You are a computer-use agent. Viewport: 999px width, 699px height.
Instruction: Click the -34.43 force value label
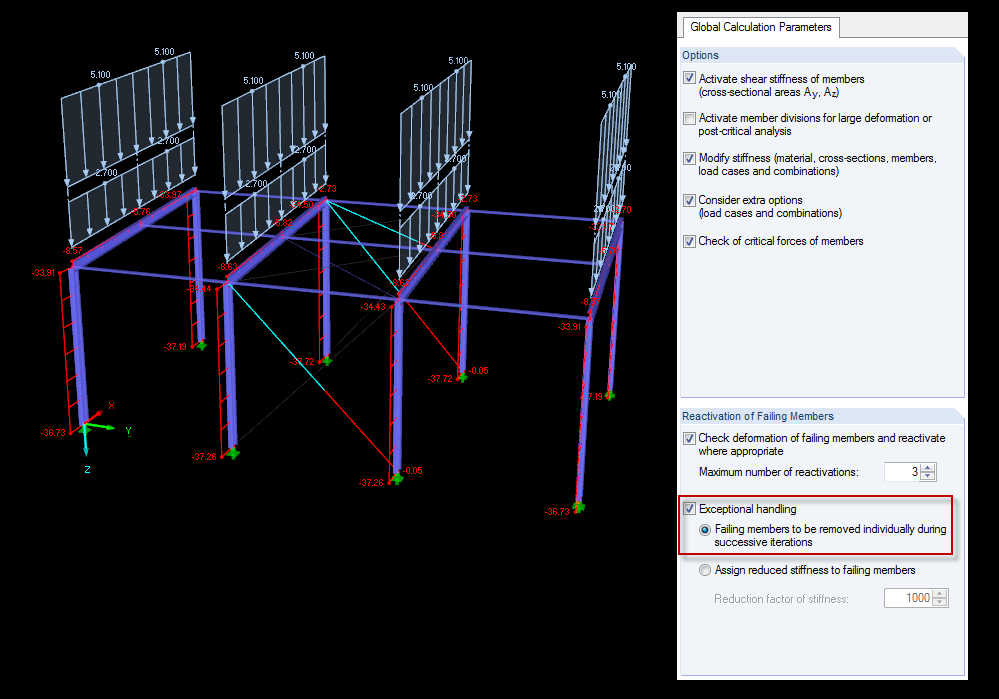[373, 306]
